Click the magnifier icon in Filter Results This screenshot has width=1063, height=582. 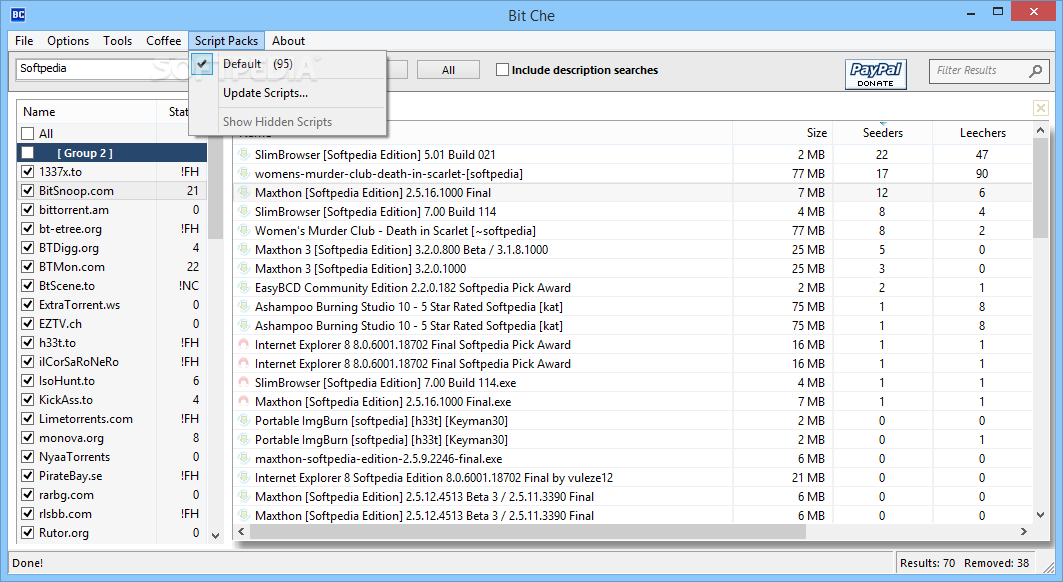[x=1035, y=71]
